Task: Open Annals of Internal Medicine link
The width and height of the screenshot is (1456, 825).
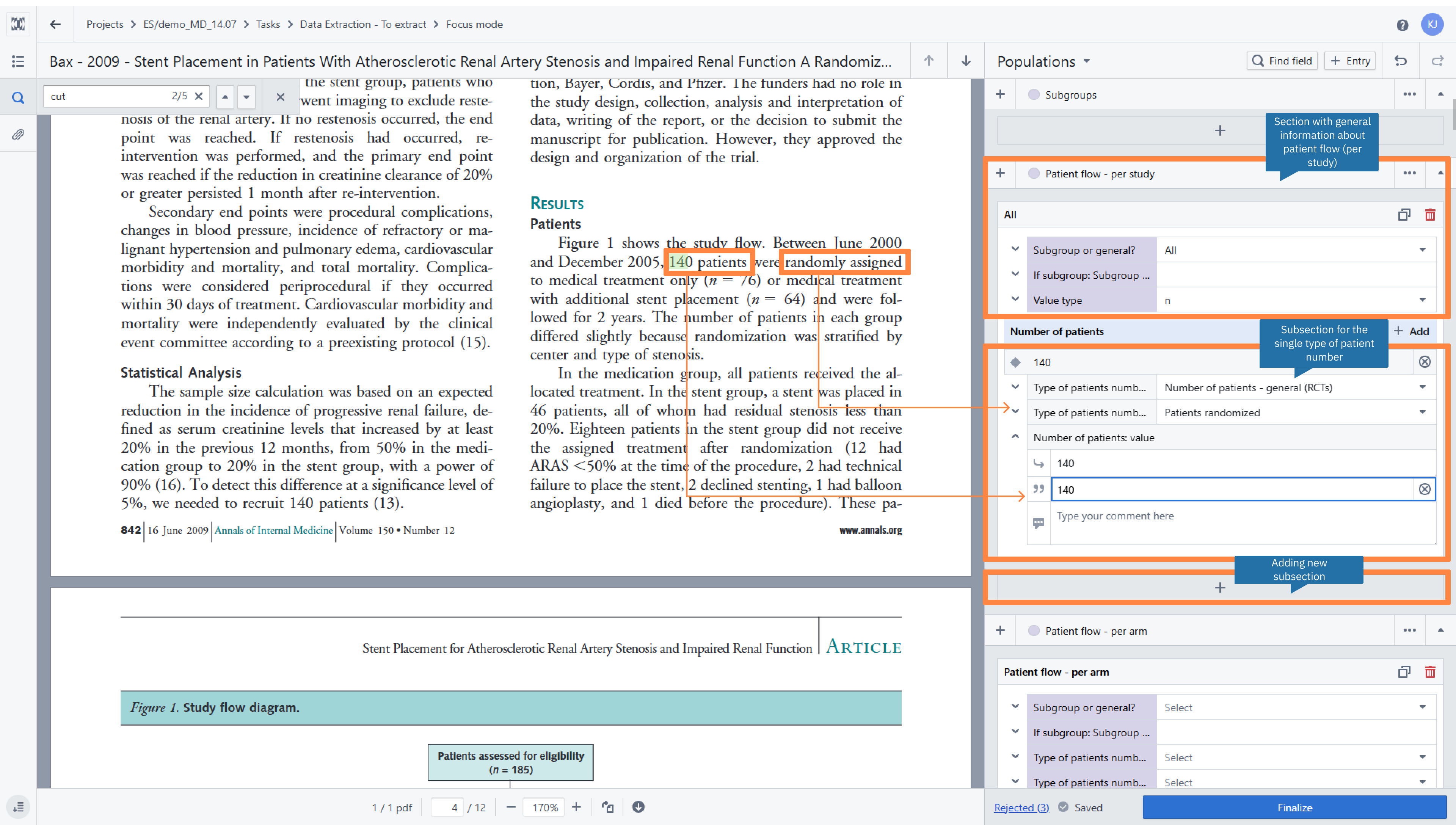Action: click(x=274, y=530)
